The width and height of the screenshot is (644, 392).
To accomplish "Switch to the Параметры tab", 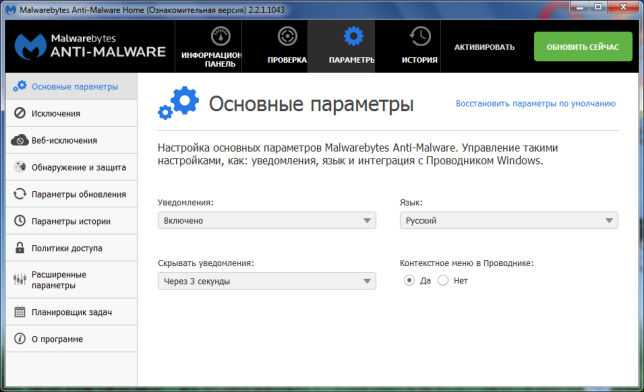I will (341, 46).
